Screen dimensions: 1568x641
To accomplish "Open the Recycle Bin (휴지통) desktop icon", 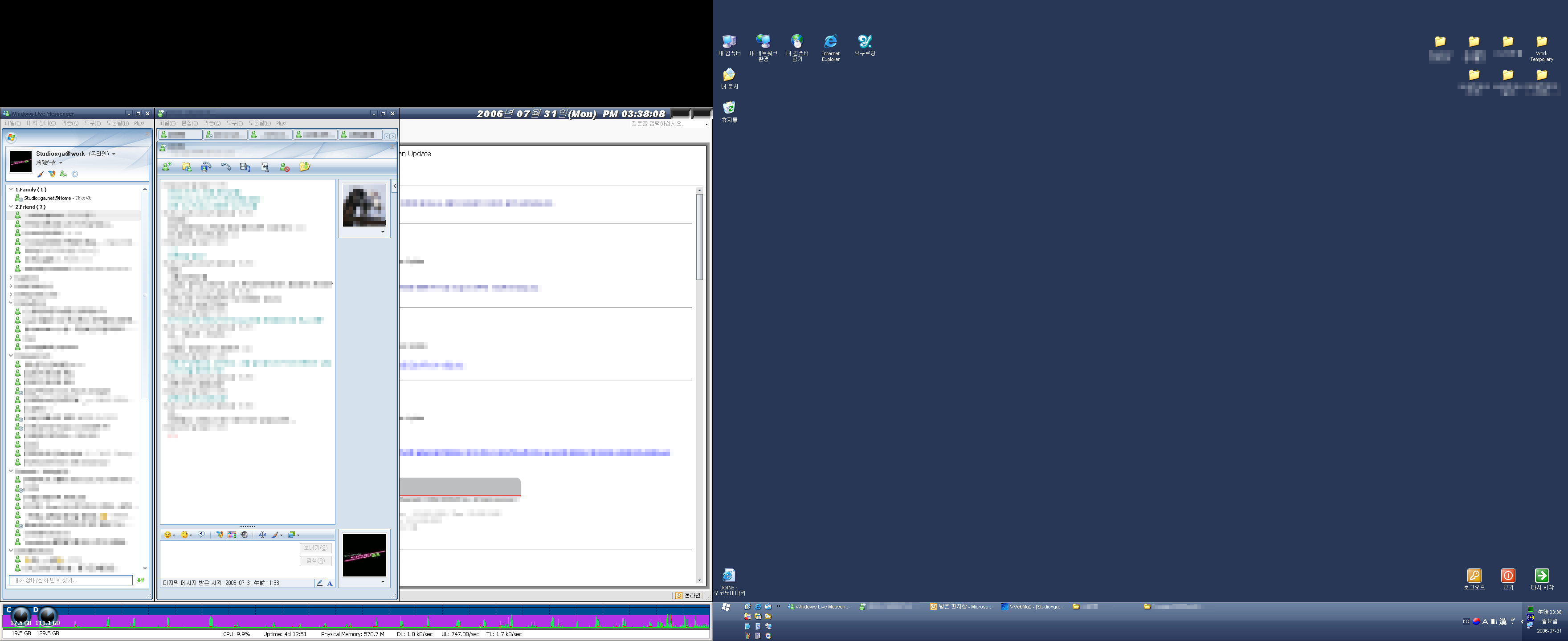I will (x=729, y=112).
